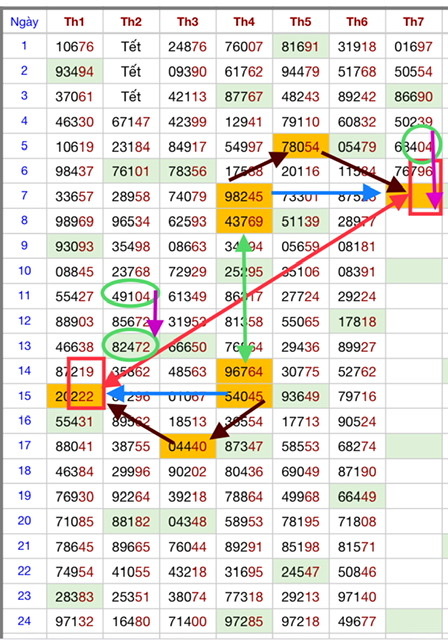This screenshot has width=448, height=640.
Task: Click orange cell 20222 on day 15
Action: point(75,396)
